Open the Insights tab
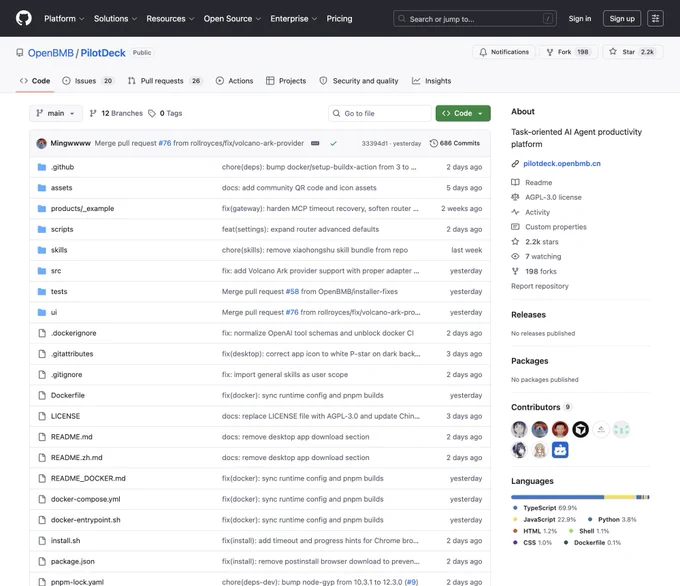The width and height of the screenshot is (680, 586). (x=432, y=81)
